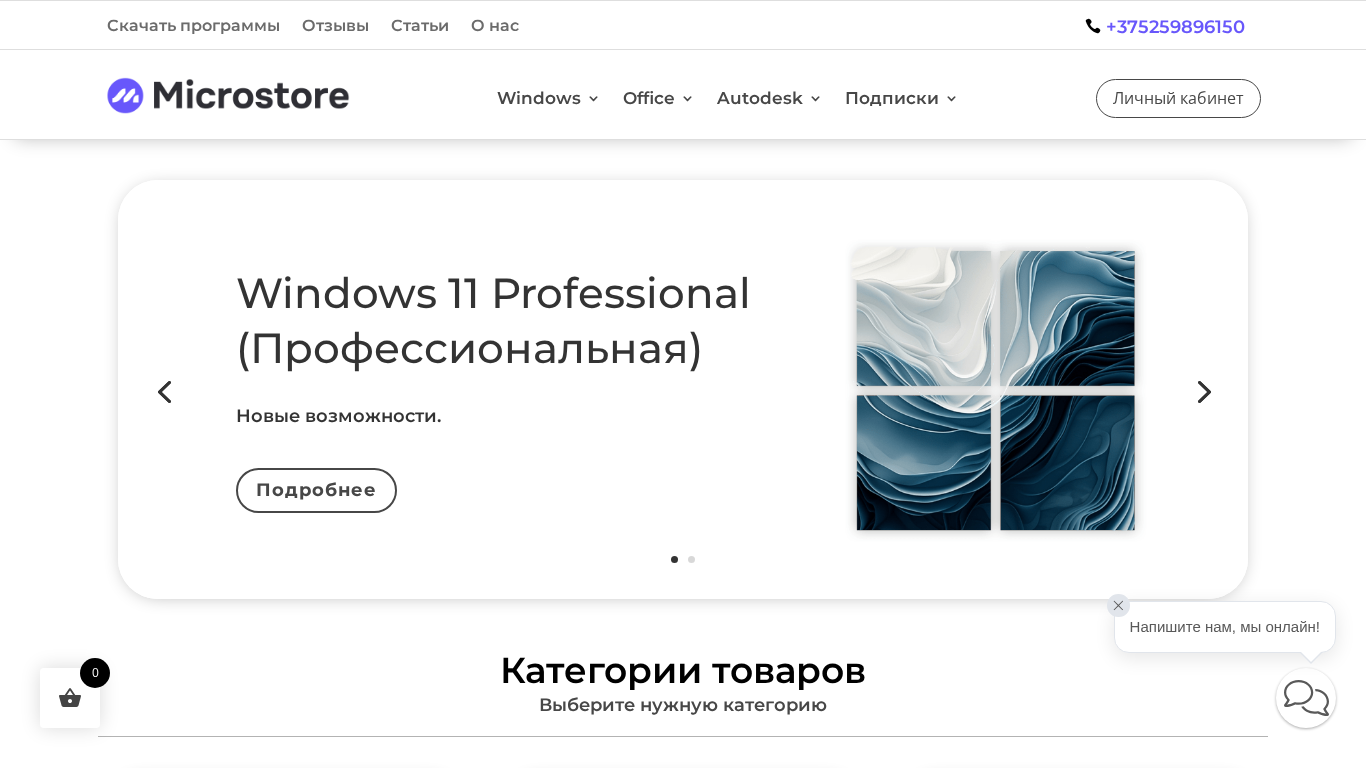Viewport: 1366px width, 768px height.
Task: Click the Microstore logo
Action: click(228, 96)
